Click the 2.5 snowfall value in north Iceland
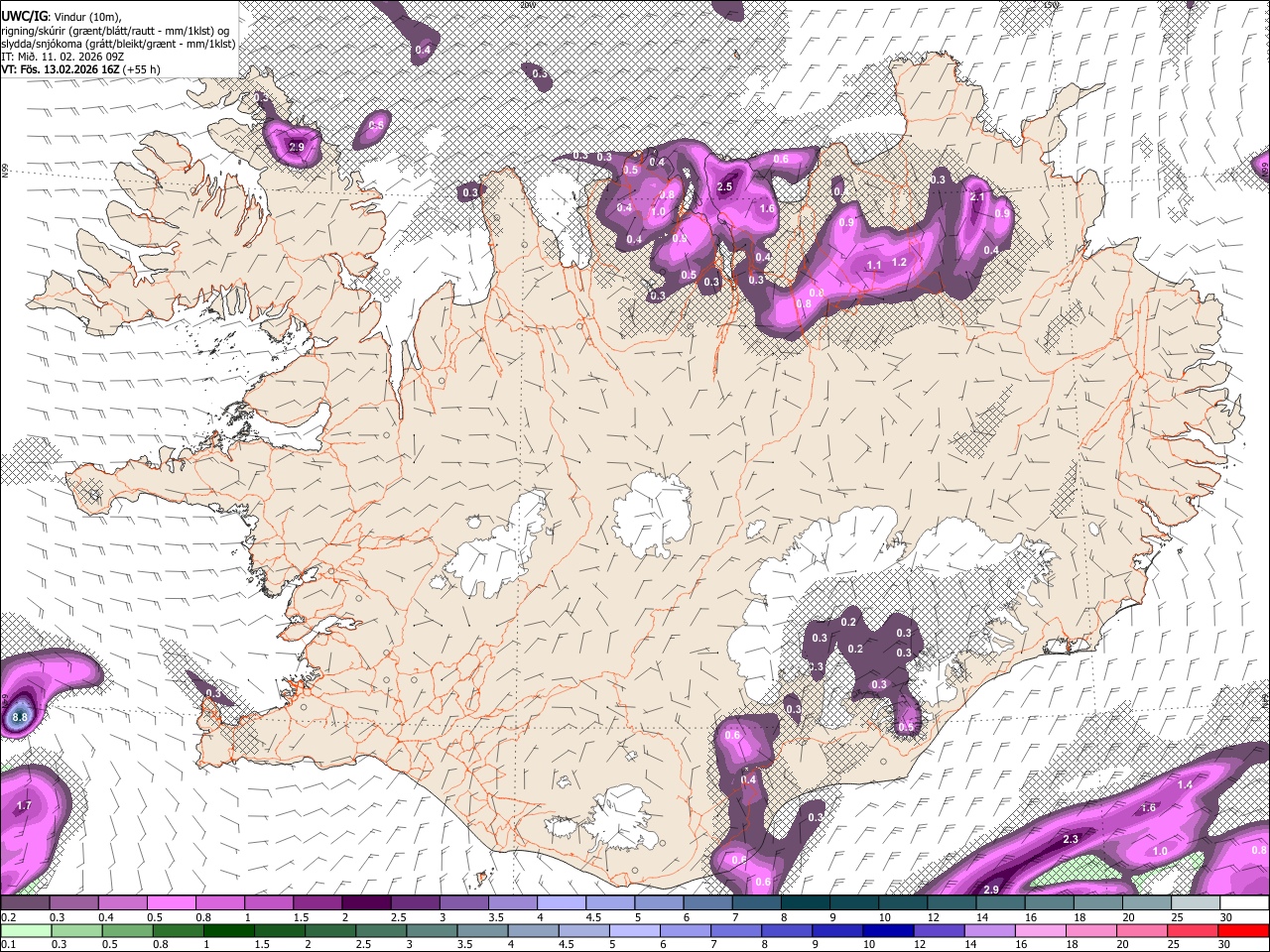 pyautogui.click(x=724, y=186)
